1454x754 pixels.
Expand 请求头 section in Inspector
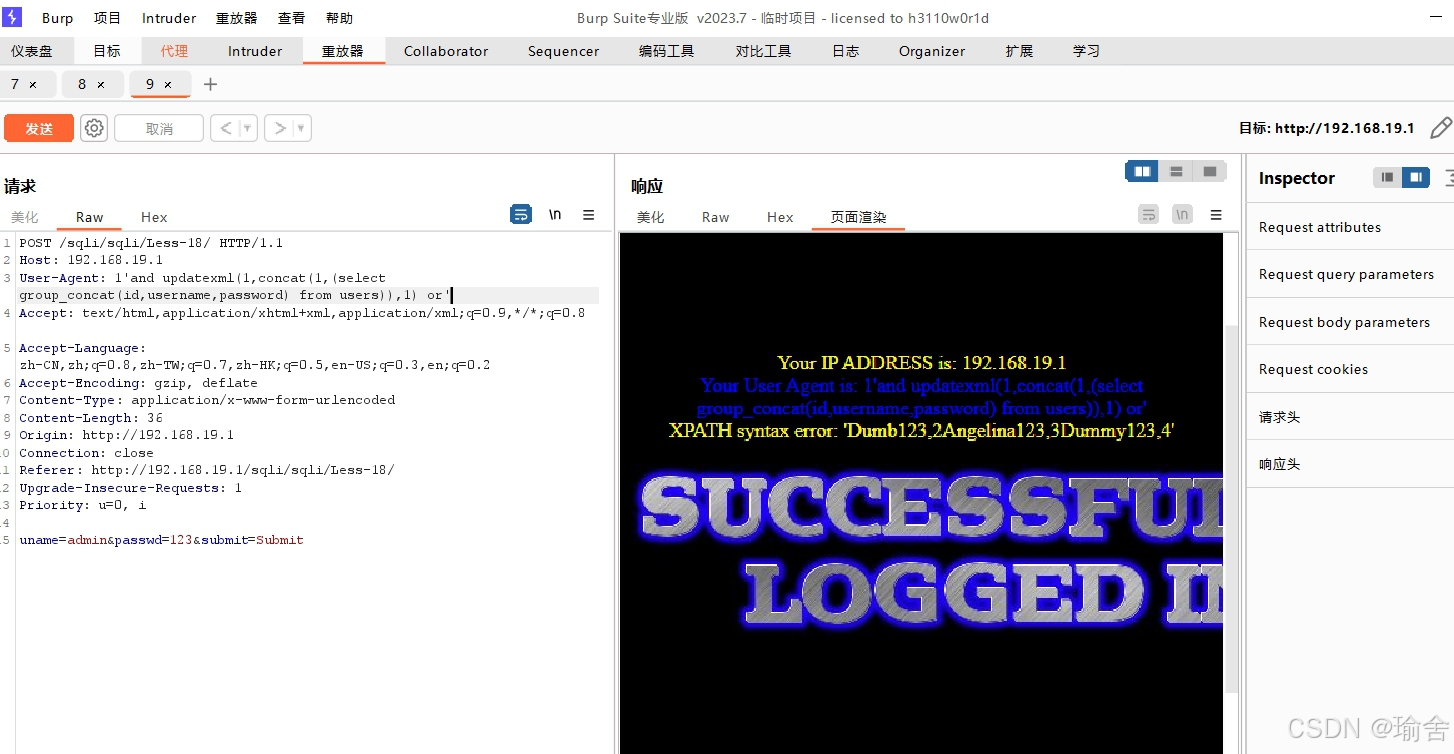(1350, 417)
